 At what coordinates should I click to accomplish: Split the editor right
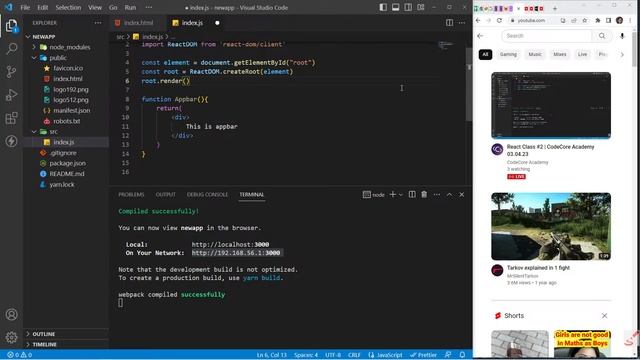click(449, 23)
